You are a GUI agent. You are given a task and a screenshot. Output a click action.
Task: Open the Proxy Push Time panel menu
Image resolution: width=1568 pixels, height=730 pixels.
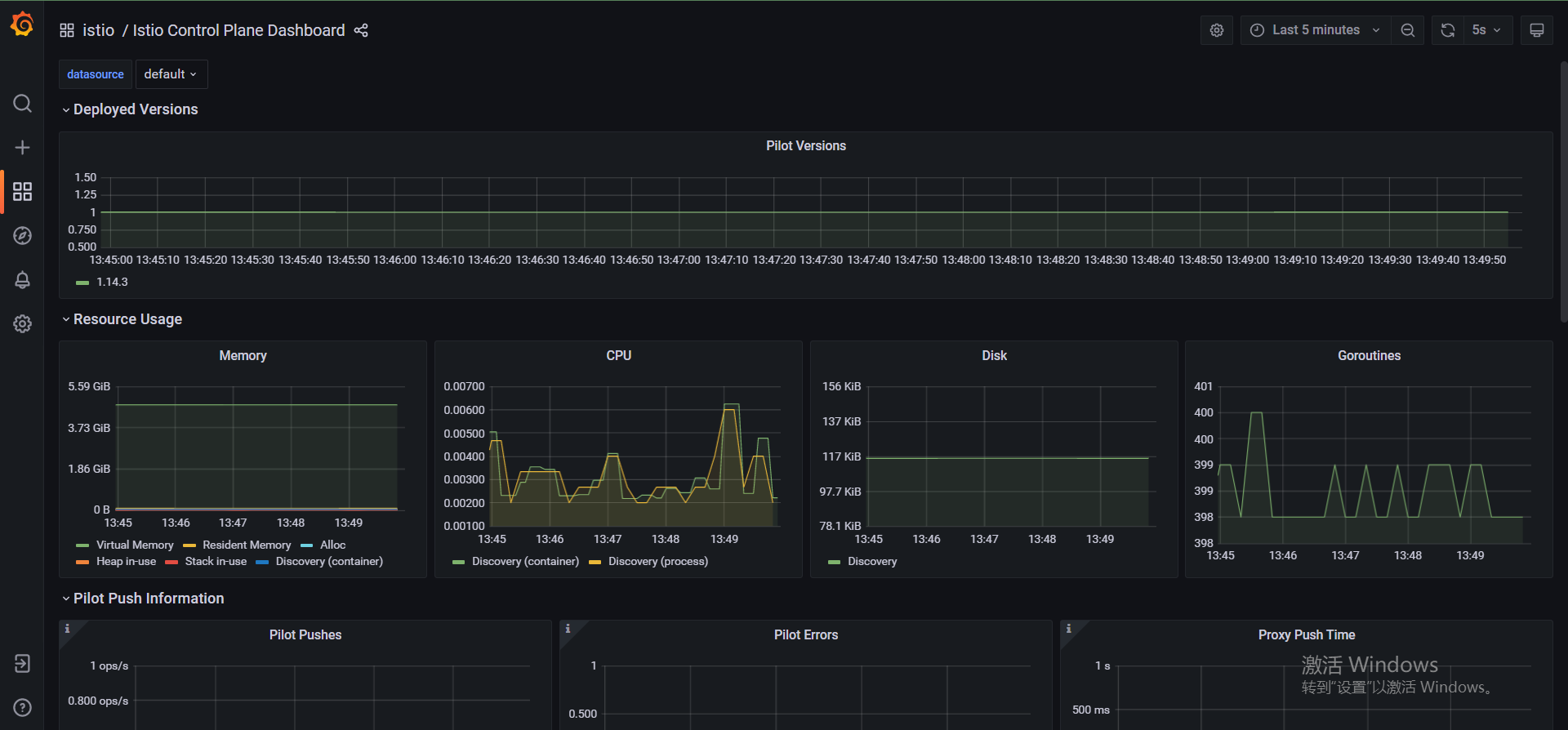click(x=1307, y=635)
